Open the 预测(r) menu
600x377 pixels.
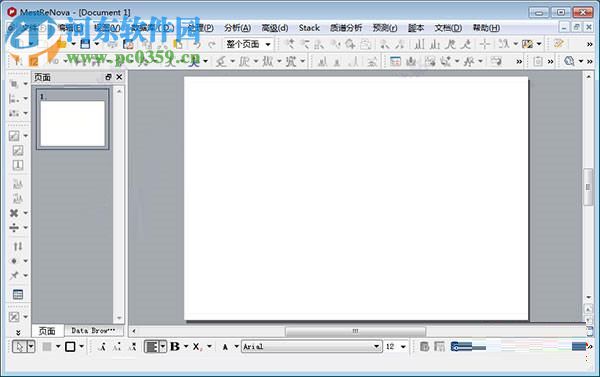pyautogui.click(x=385, y=28)
